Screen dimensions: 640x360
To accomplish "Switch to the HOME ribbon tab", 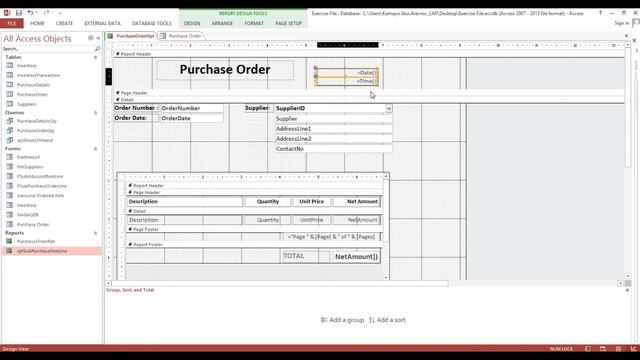I will [37, 23].
